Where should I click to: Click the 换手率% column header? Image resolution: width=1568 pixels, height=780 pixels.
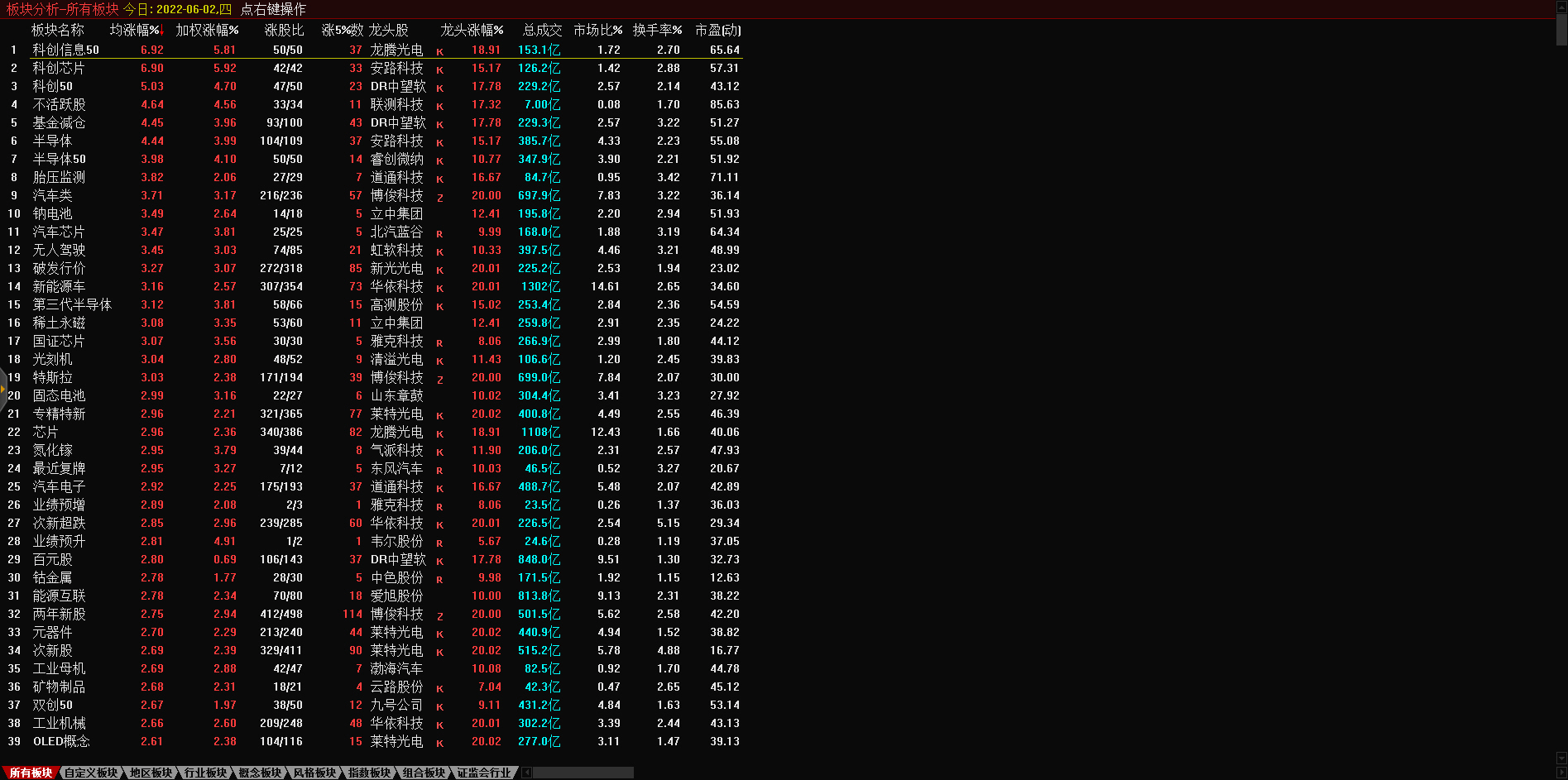657,30
